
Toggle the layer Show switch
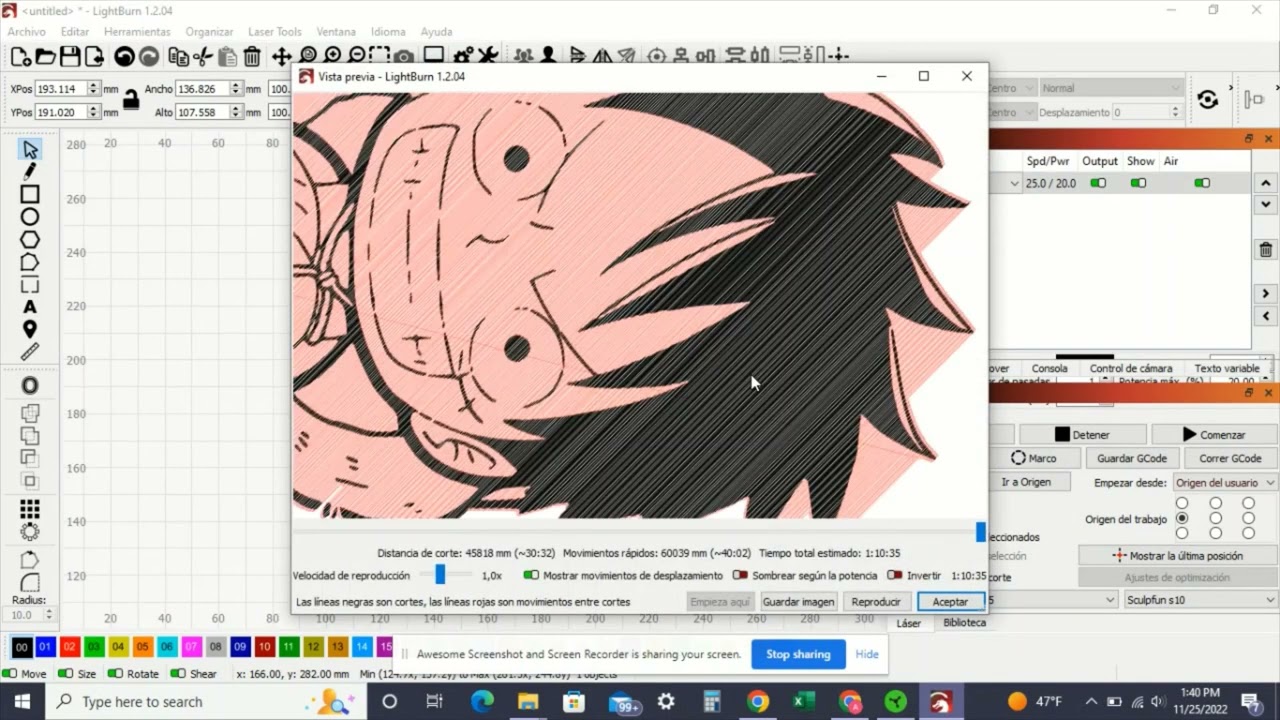tap(1138, 183)
